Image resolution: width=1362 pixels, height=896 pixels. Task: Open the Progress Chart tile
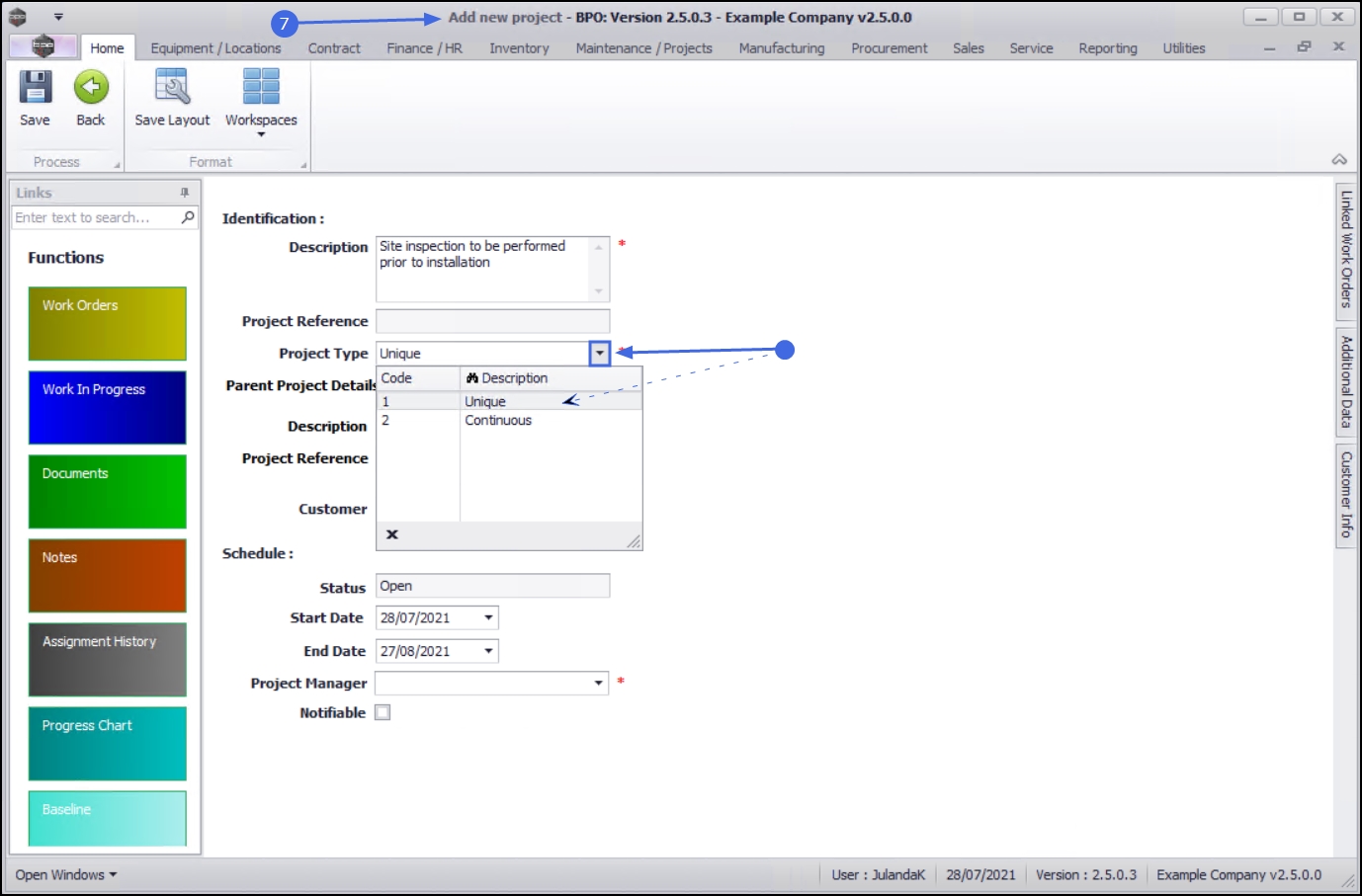tap(108, 744)
